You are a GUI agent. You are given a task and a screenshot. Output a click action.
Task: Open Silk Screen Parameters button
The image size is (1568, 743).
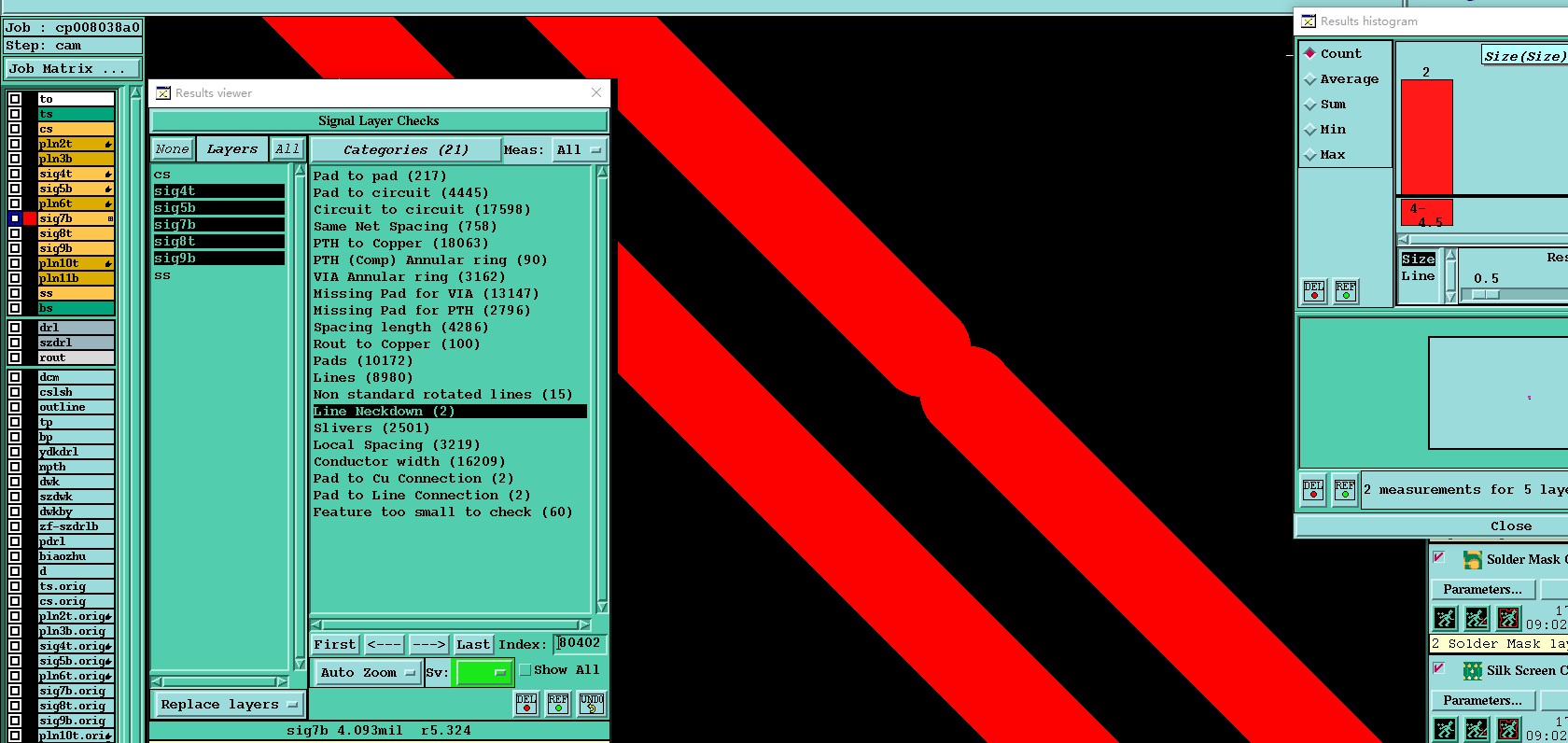pos(1482,700)
